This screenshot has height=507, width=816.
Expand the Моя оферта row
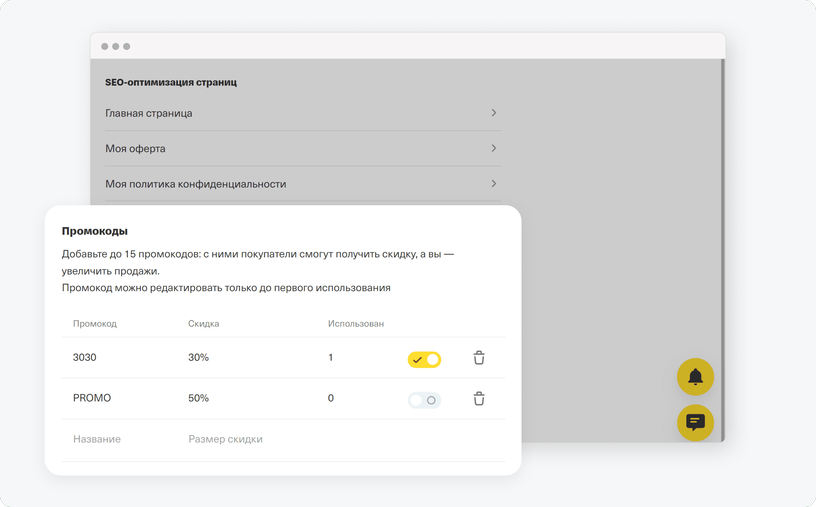[303, 148]
